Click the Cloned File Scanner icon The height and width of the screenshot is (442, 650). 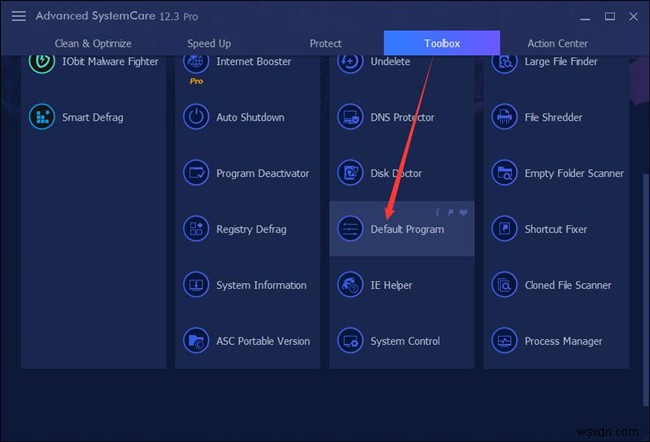pyautogui.click(x=504, y=285)
